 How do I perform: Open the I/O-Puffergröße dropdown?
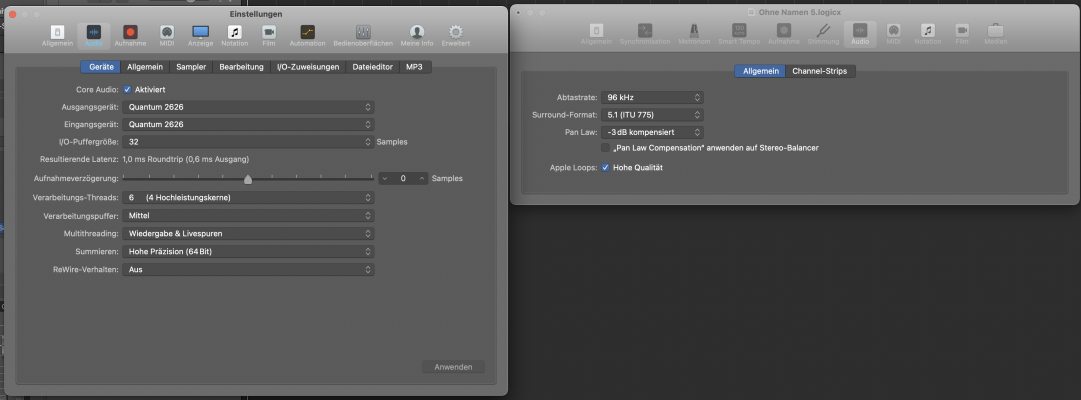coord(248,142)
